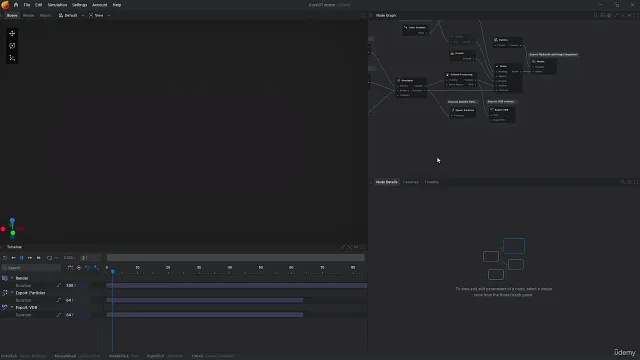Open the Simulation menu
Image resolution: width=640 pixels, height=360 pixels.
57,5
